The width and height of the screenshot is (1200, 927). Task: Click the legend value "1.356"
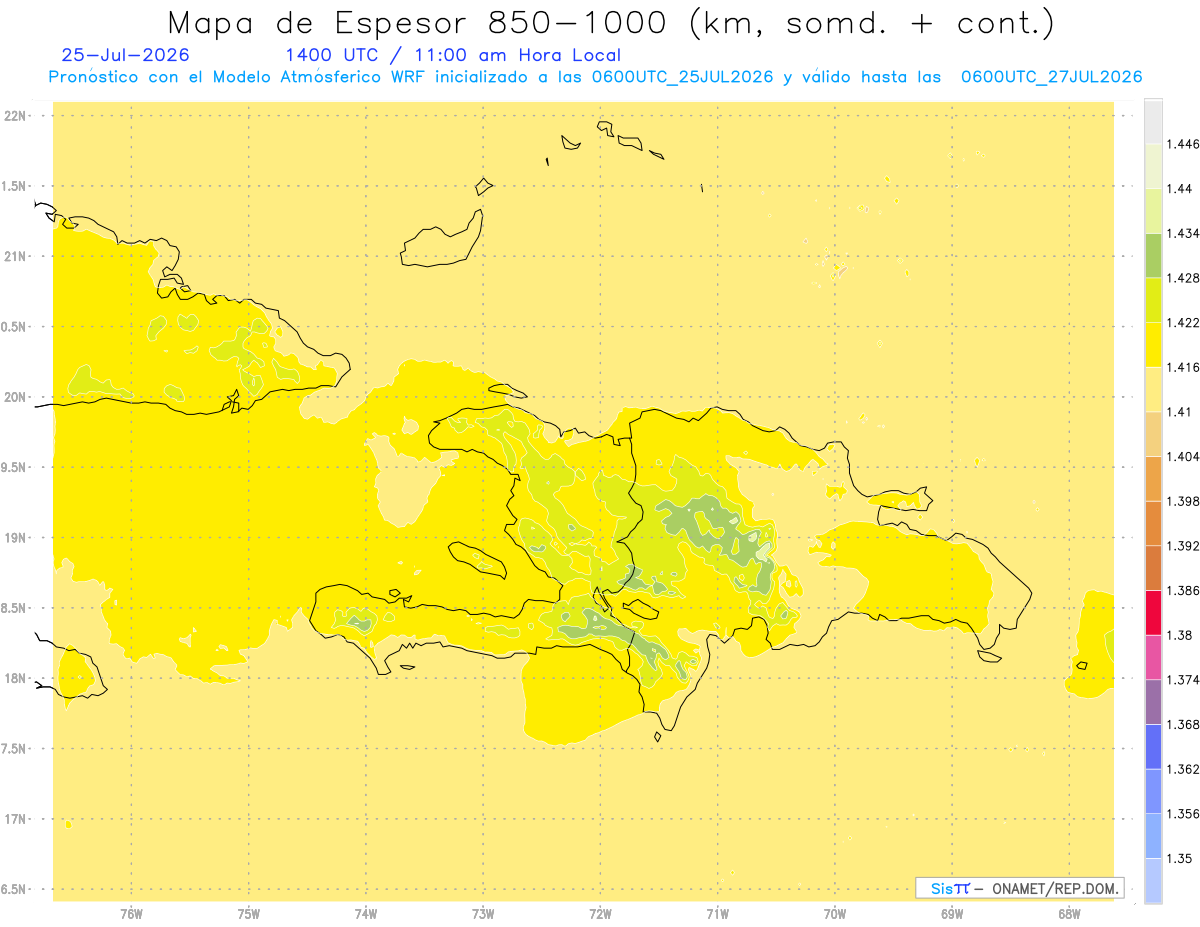tap(1182, 814)
